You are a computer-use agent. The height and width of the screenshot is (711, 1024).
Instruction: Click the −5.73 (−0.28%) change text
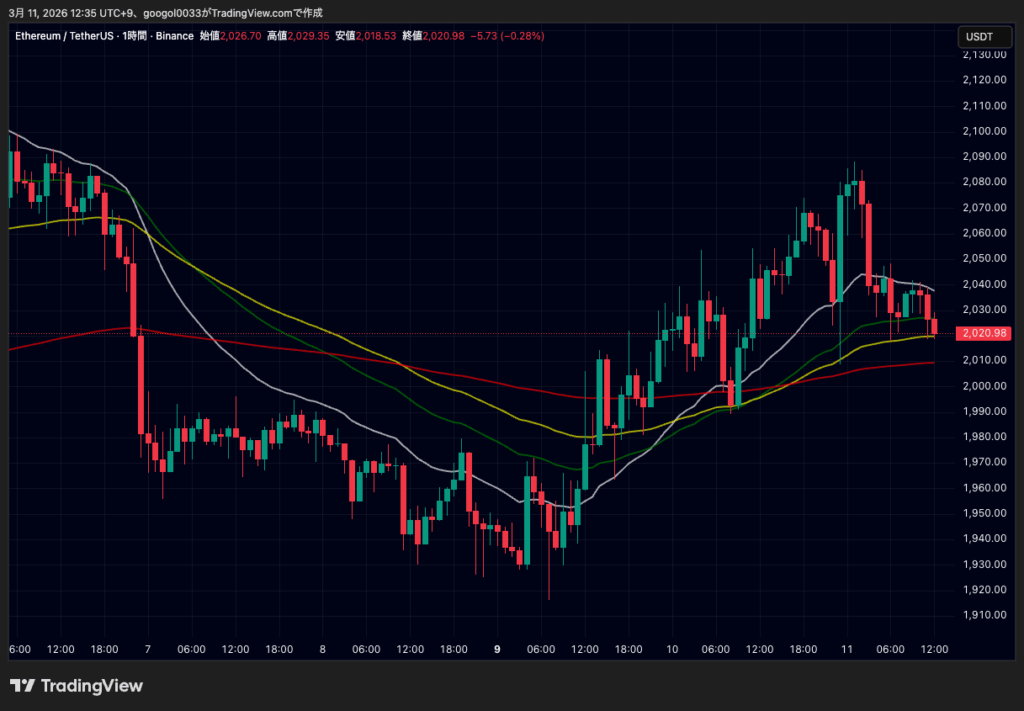pyautogui.click(x=509, y=36)
